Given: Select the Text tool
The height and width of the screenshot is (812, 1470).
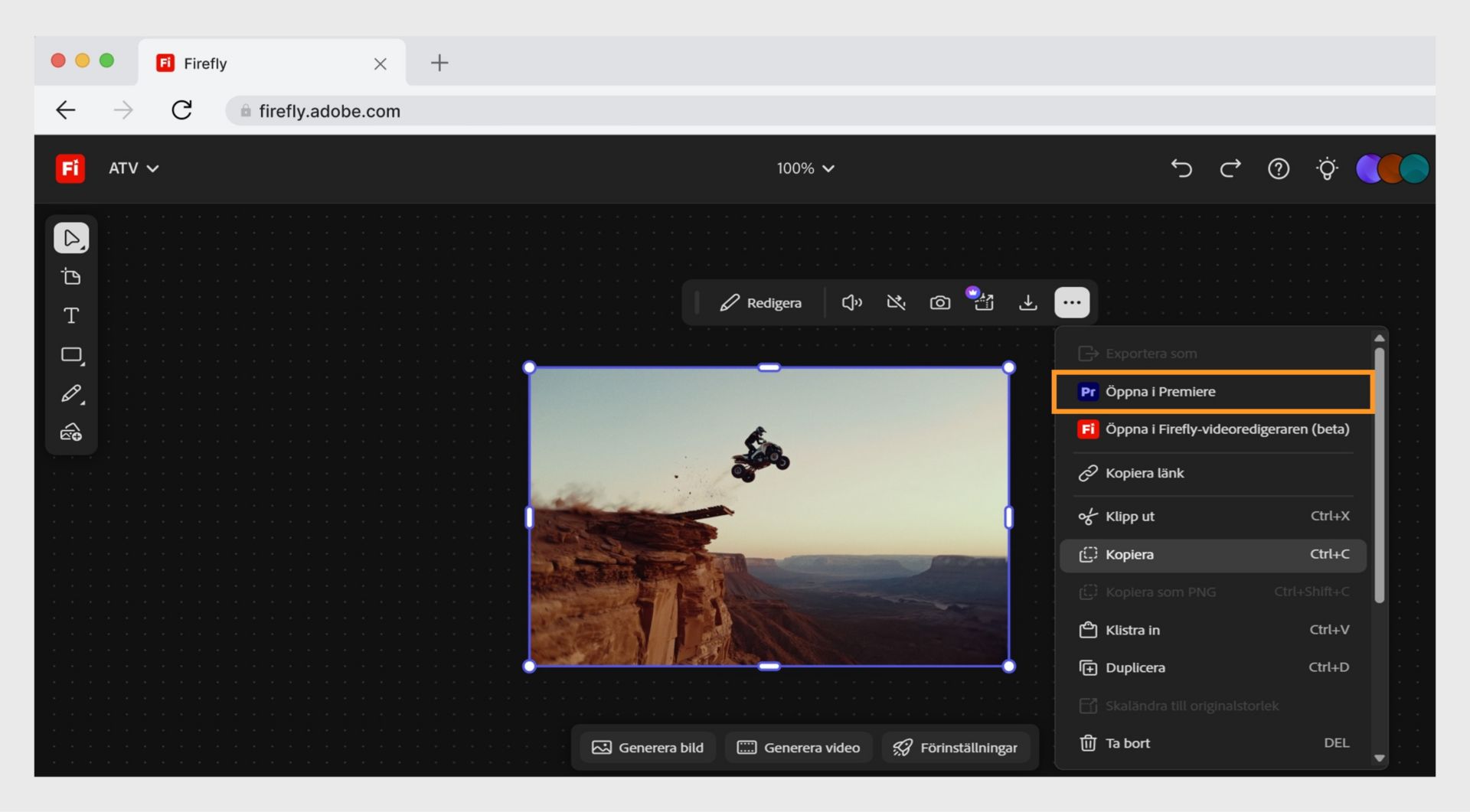Looking at the screenshot, I should point(71,315).
